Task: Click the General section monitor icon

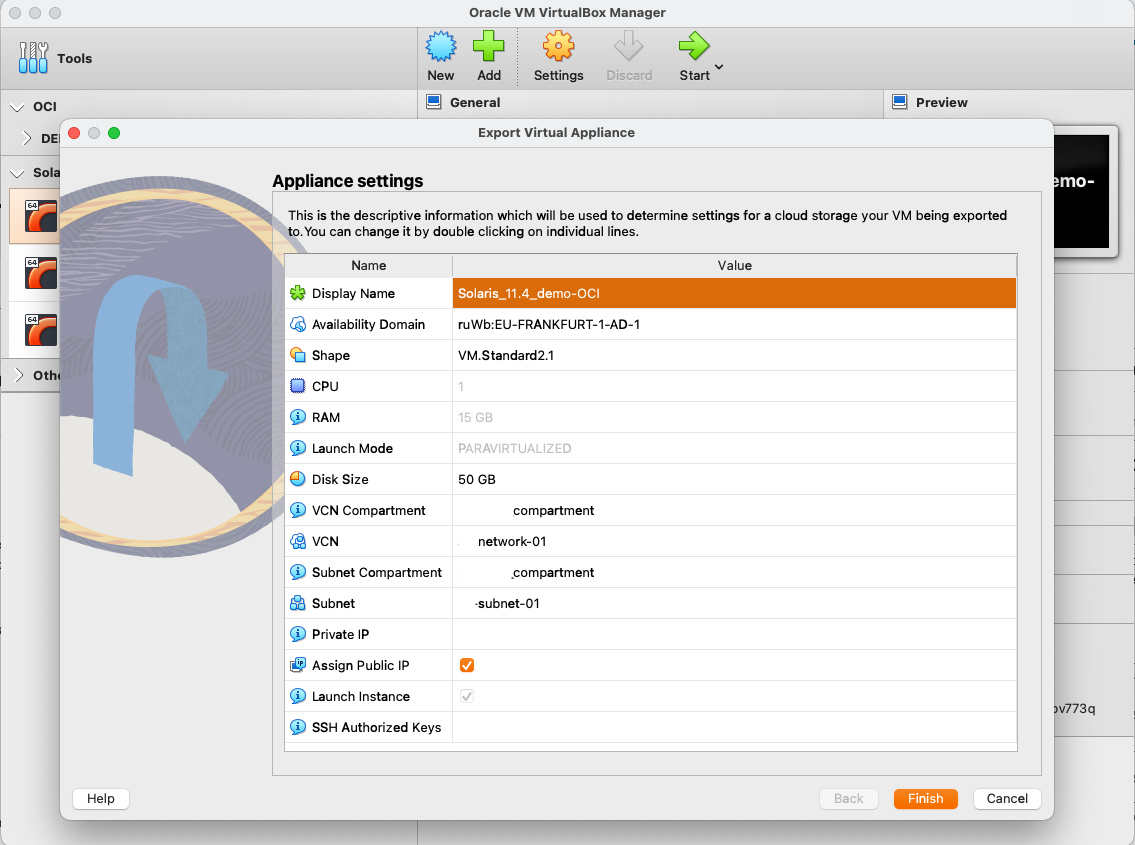Action: pos(434,102)
